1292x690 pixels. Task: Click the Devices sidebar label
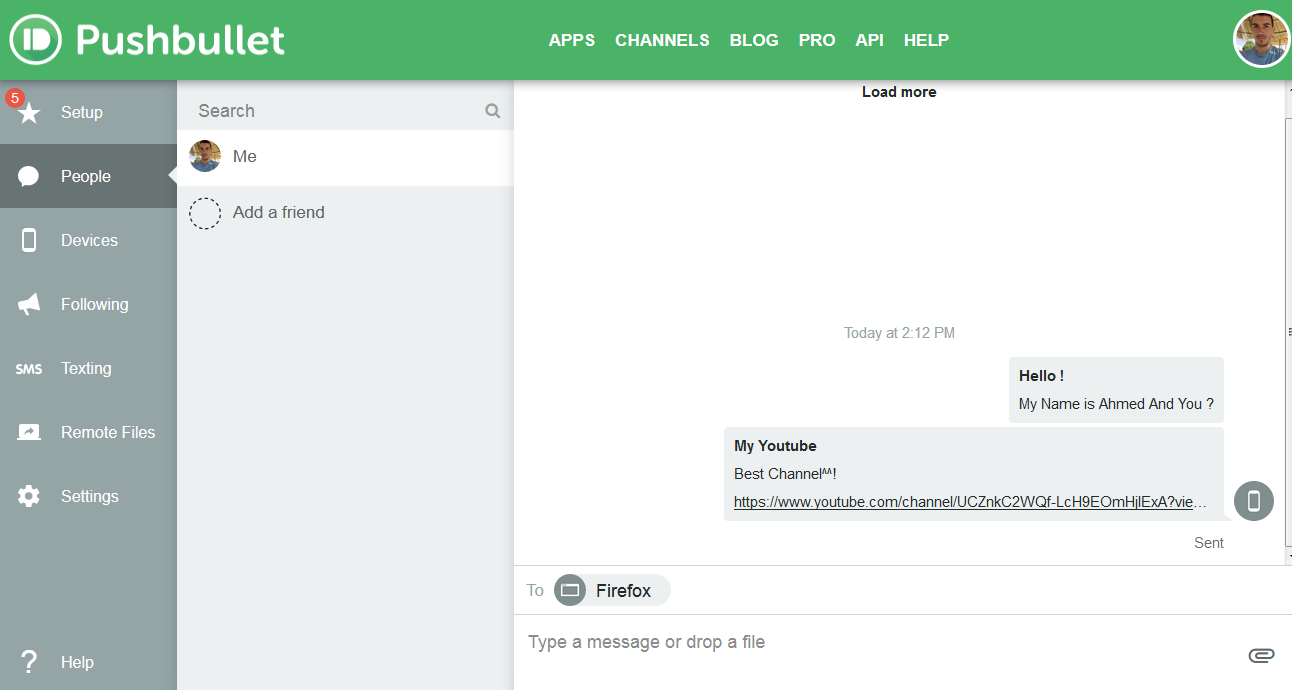(89, 240)
